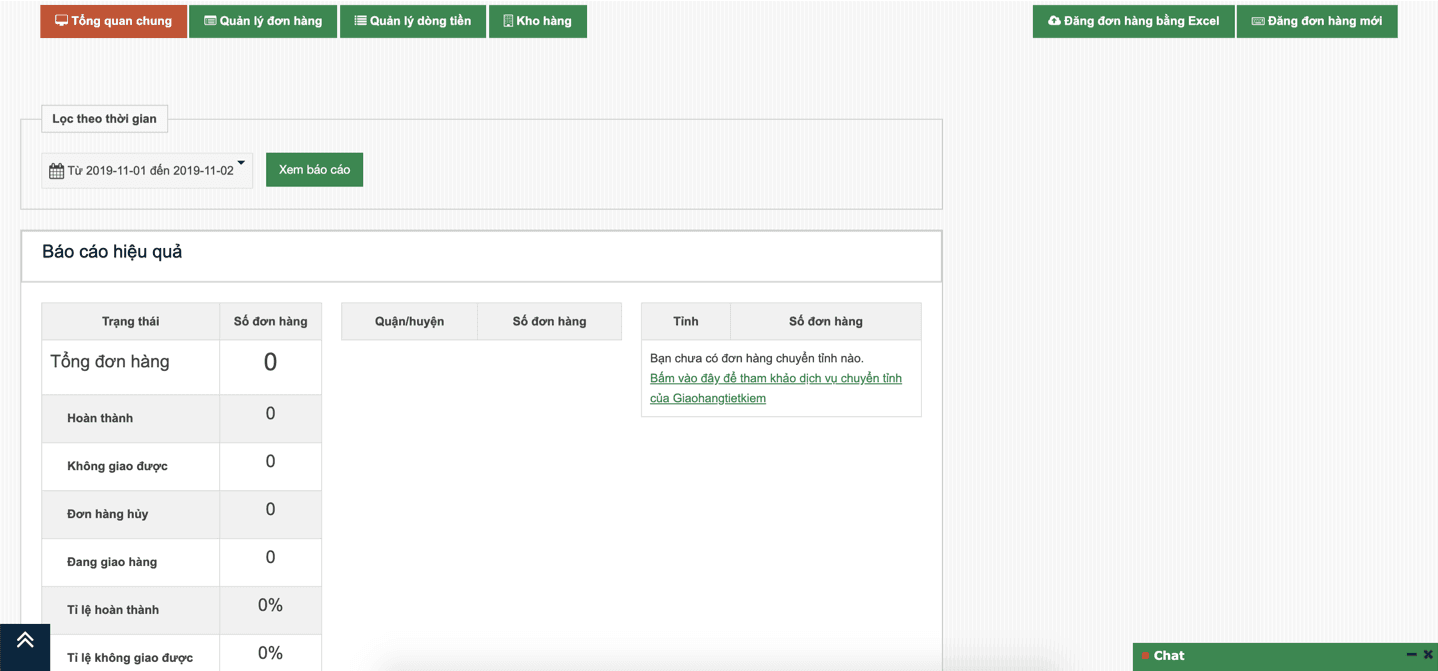
Task: Select the Tổng đơn hàng row label
Action: [110, 362]
